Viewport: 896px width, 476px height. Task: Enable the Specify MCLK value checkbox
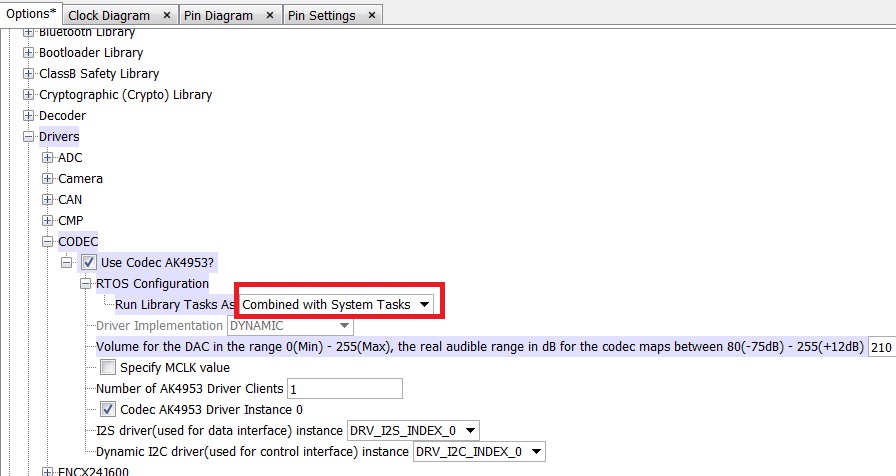[x=108, y=368]
